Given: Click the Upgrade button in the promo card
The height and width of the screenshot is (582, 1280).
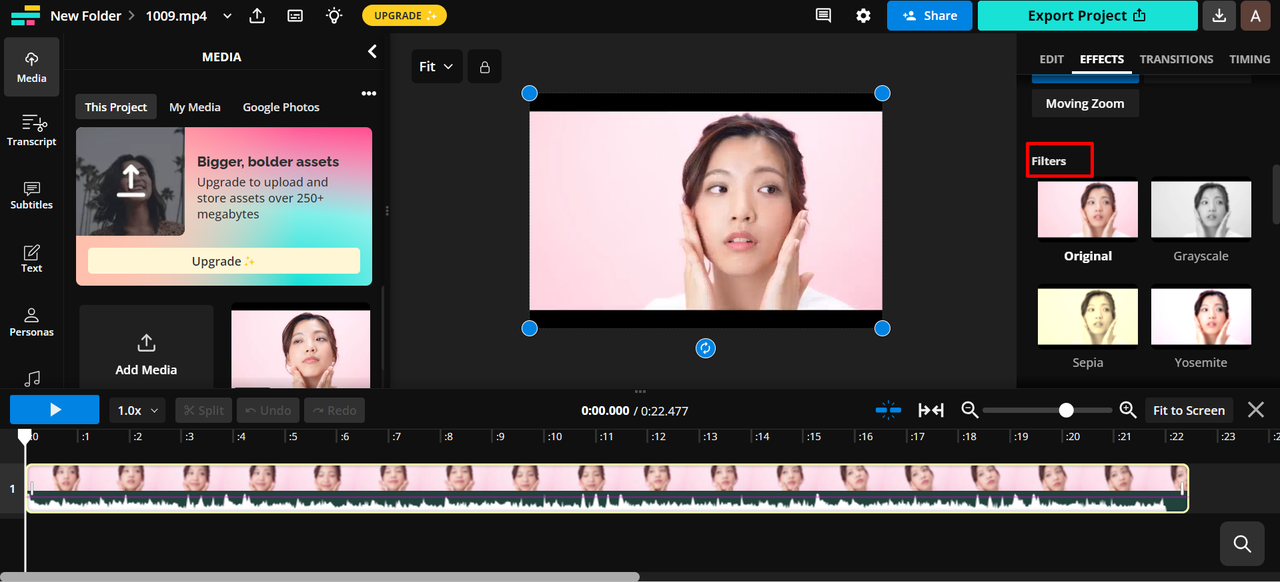Looking at the screenshot, I should tap(224, 261).
